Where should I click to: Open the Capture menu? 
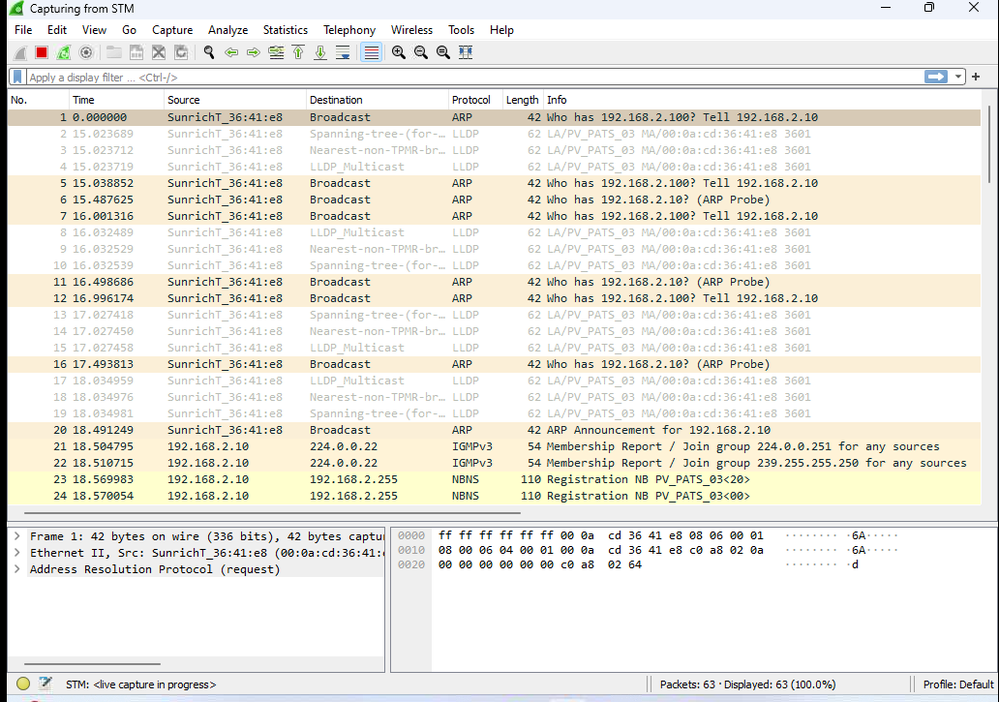coord(172,30)
